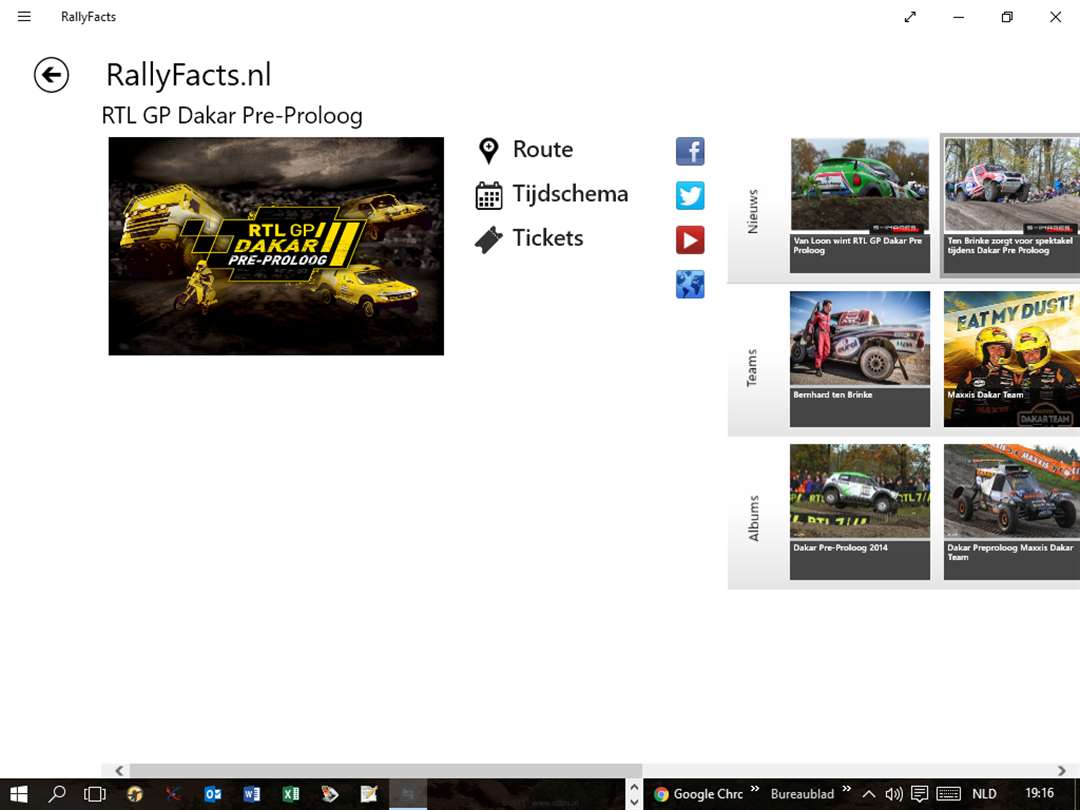
Task: Open the Bernhard ten Brinke team tile
Action: (860, 359)
